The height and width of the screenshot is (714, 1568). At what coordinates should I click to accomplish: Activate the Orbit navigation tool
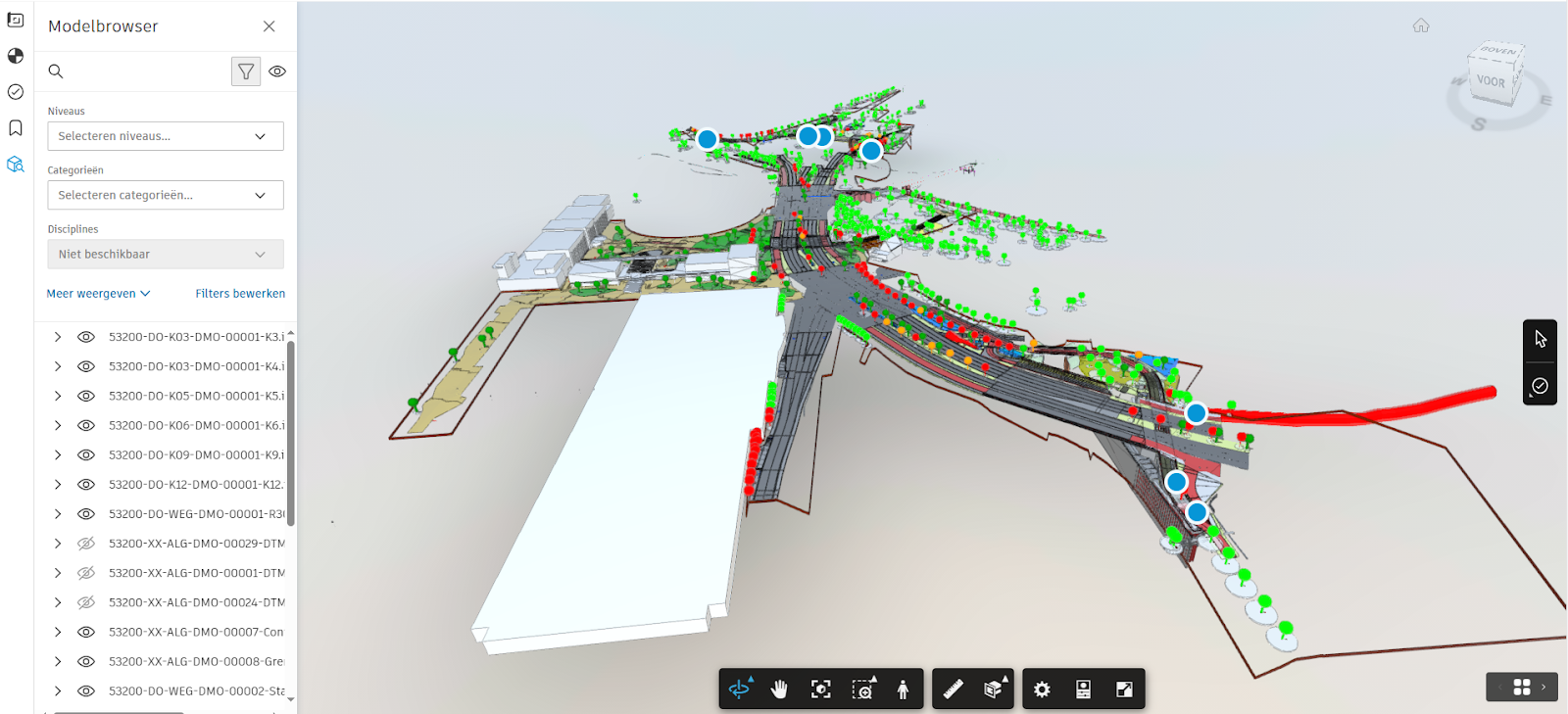point(740,689)
